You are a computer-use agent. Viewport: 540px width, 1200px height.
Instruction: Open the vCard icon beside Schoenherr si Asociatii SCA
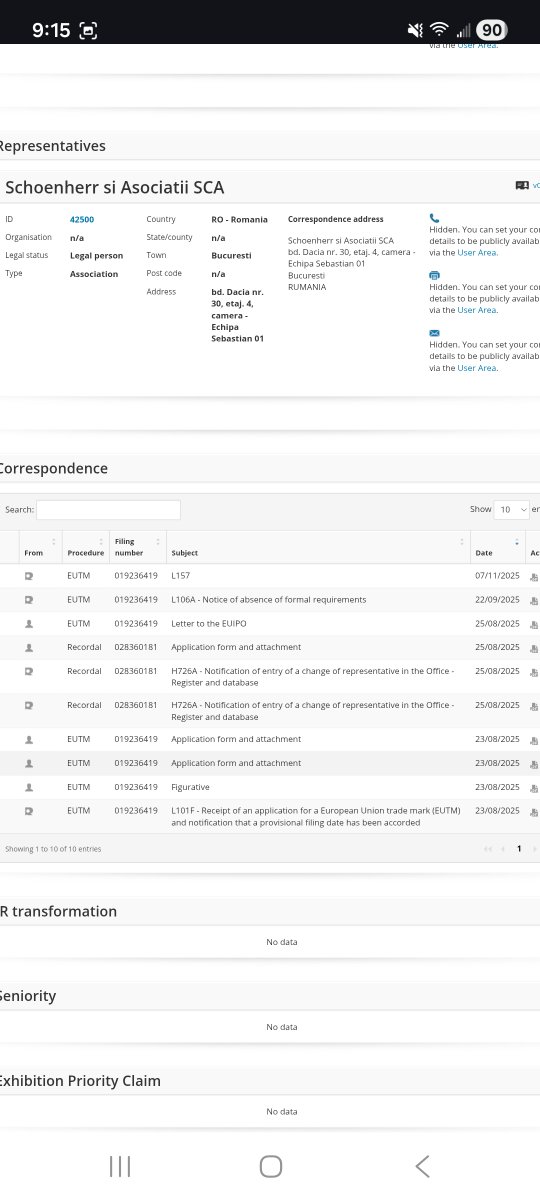pyautogui.click(x=522, y=186)
